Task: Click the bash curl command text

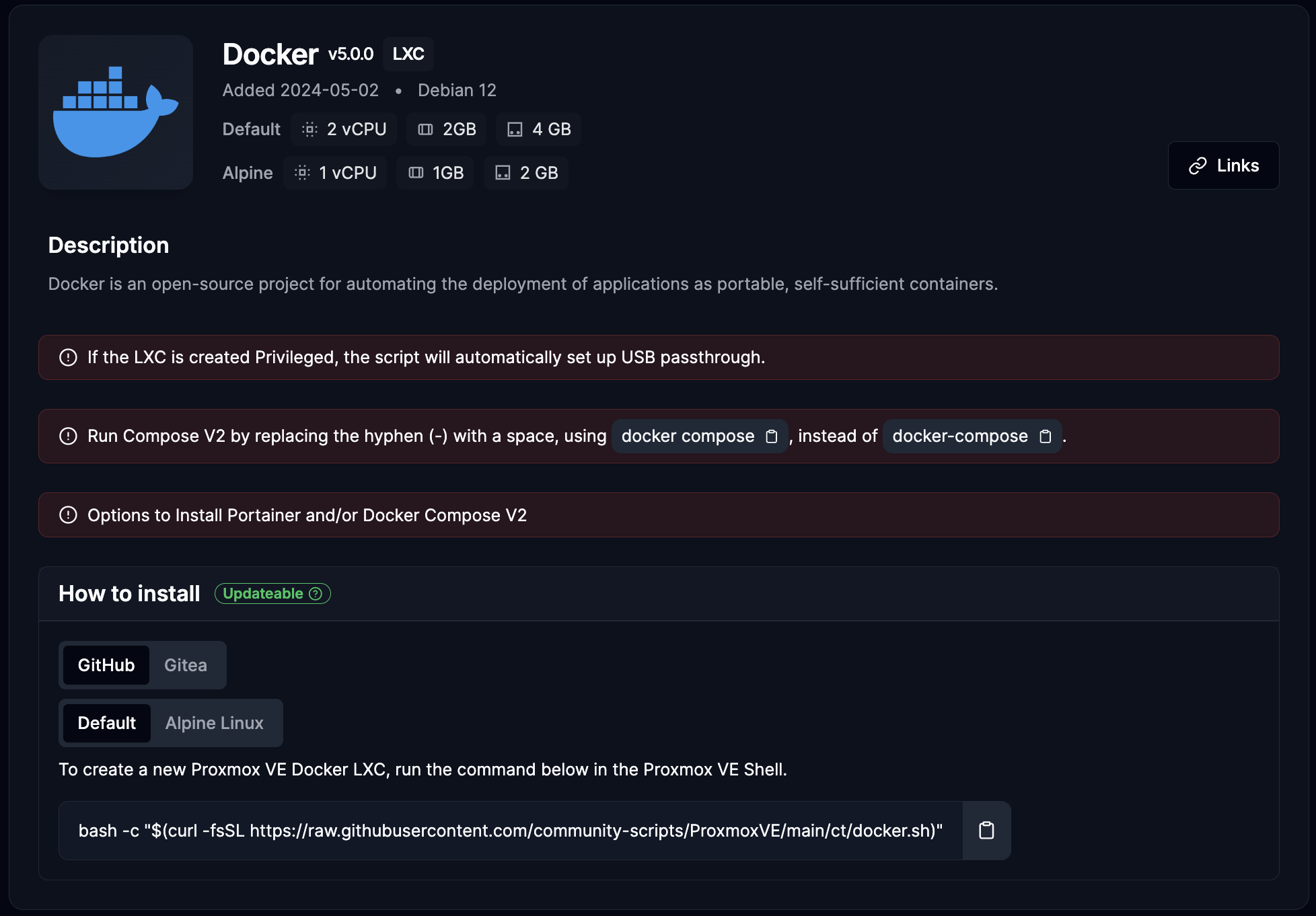Action: point(510,831)
